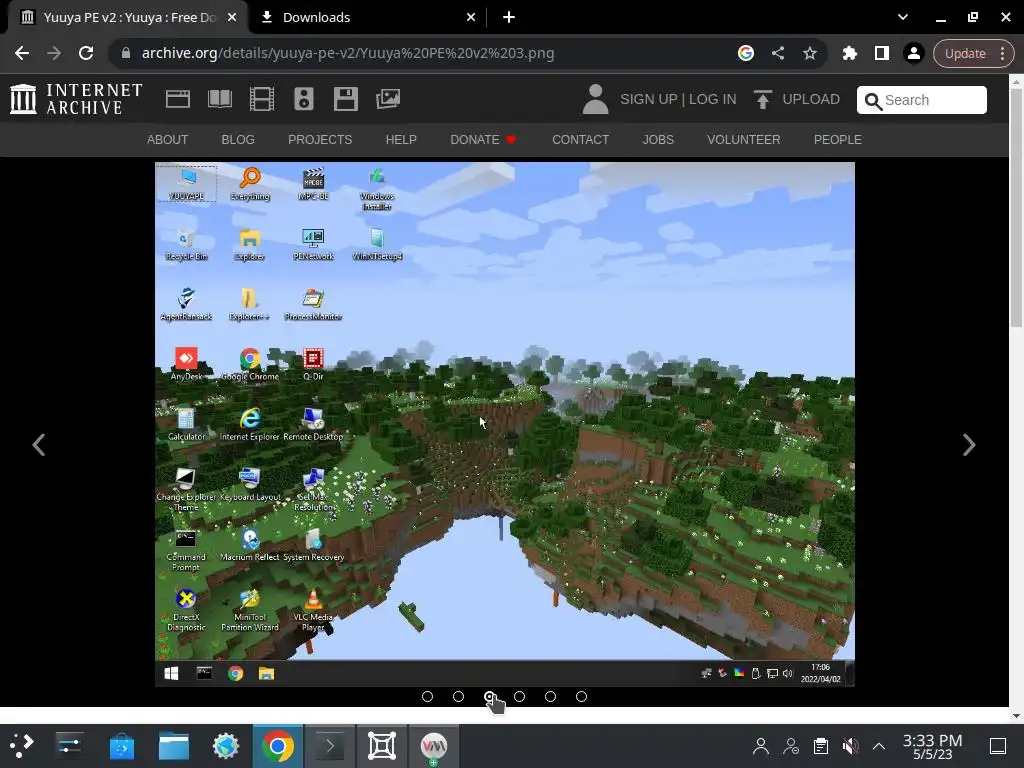Click the muted volume tray icon
The height and width of the screenshot is (768, 1024).
pos(850,746)
